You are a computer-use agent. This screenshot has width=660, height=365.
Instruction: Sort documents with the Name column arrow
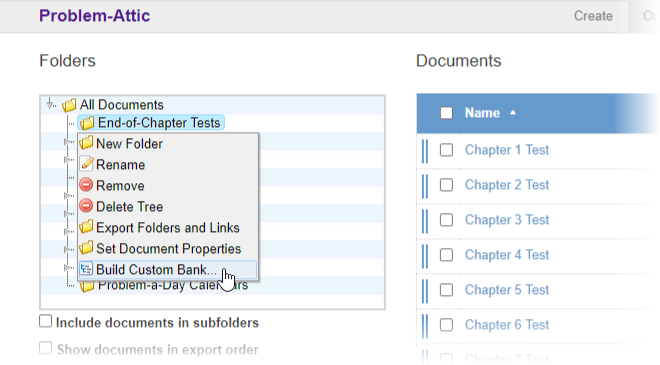[513, 113]
